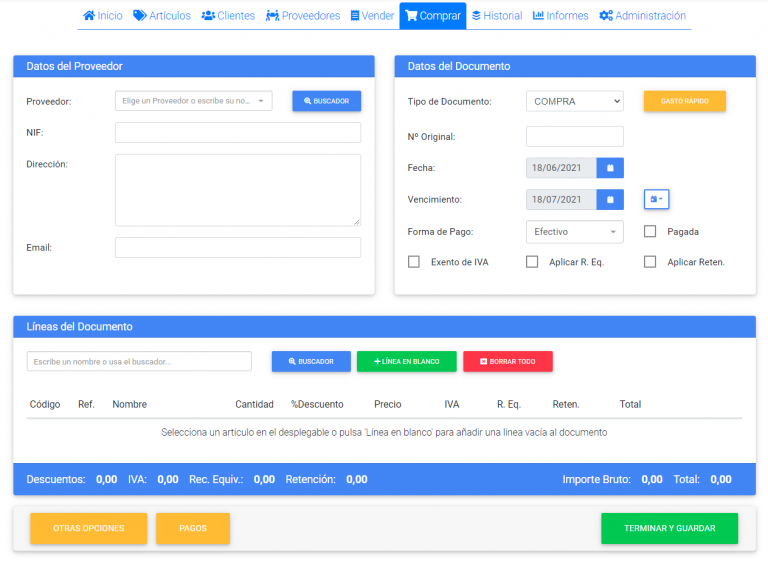Image resolution: width=768 pixels, height=561 pixels.
Task: Click the Proveedores handshake icon
Action: [272, 16]
